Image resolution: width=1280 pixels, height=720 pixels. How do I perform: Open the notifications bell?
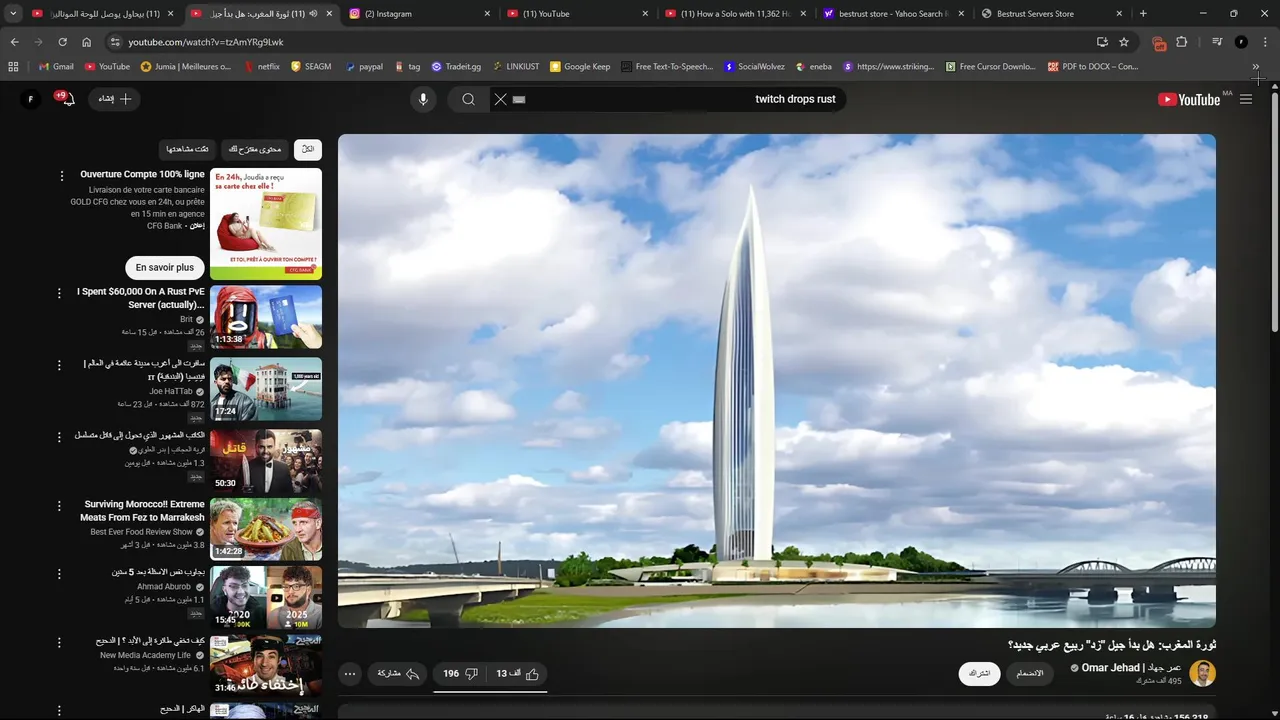coord(67,99)
